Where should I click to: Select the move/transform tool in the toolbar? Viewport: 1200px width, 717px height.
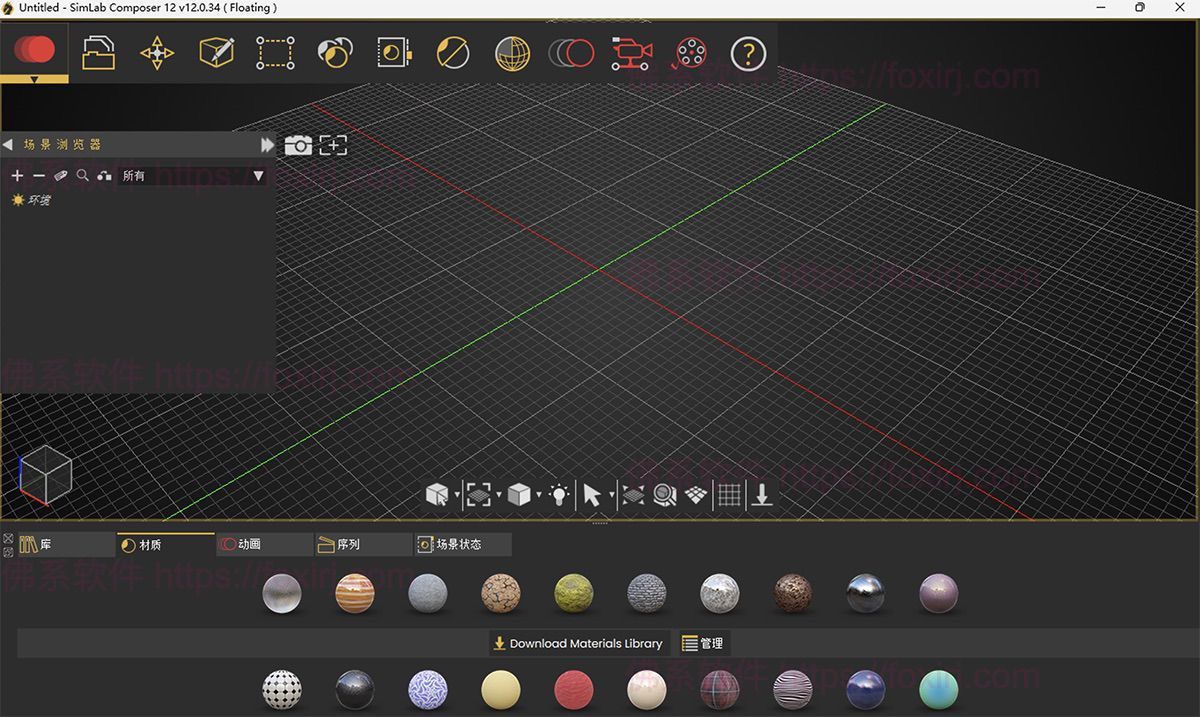point(156,53)
